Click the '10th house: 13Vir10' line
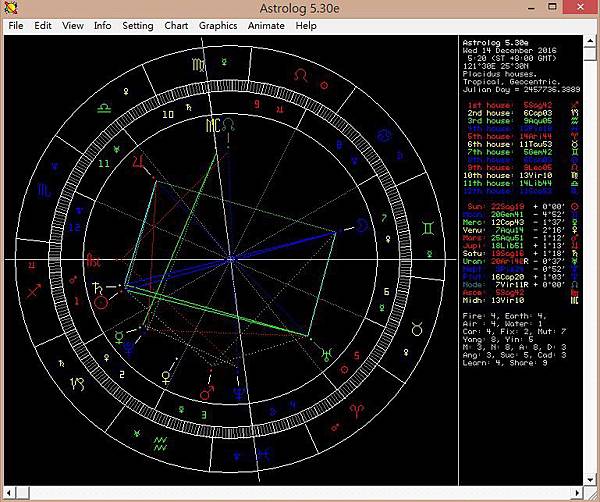 (522, 176)
